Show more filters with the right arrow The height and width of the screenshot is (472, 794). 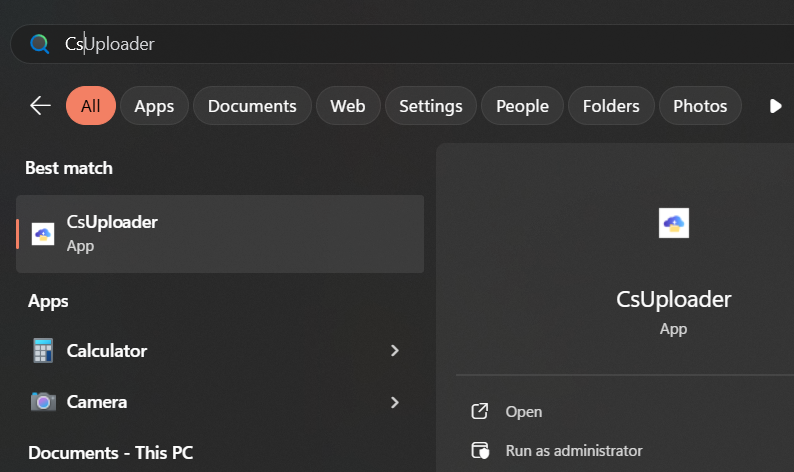(775, 106)
